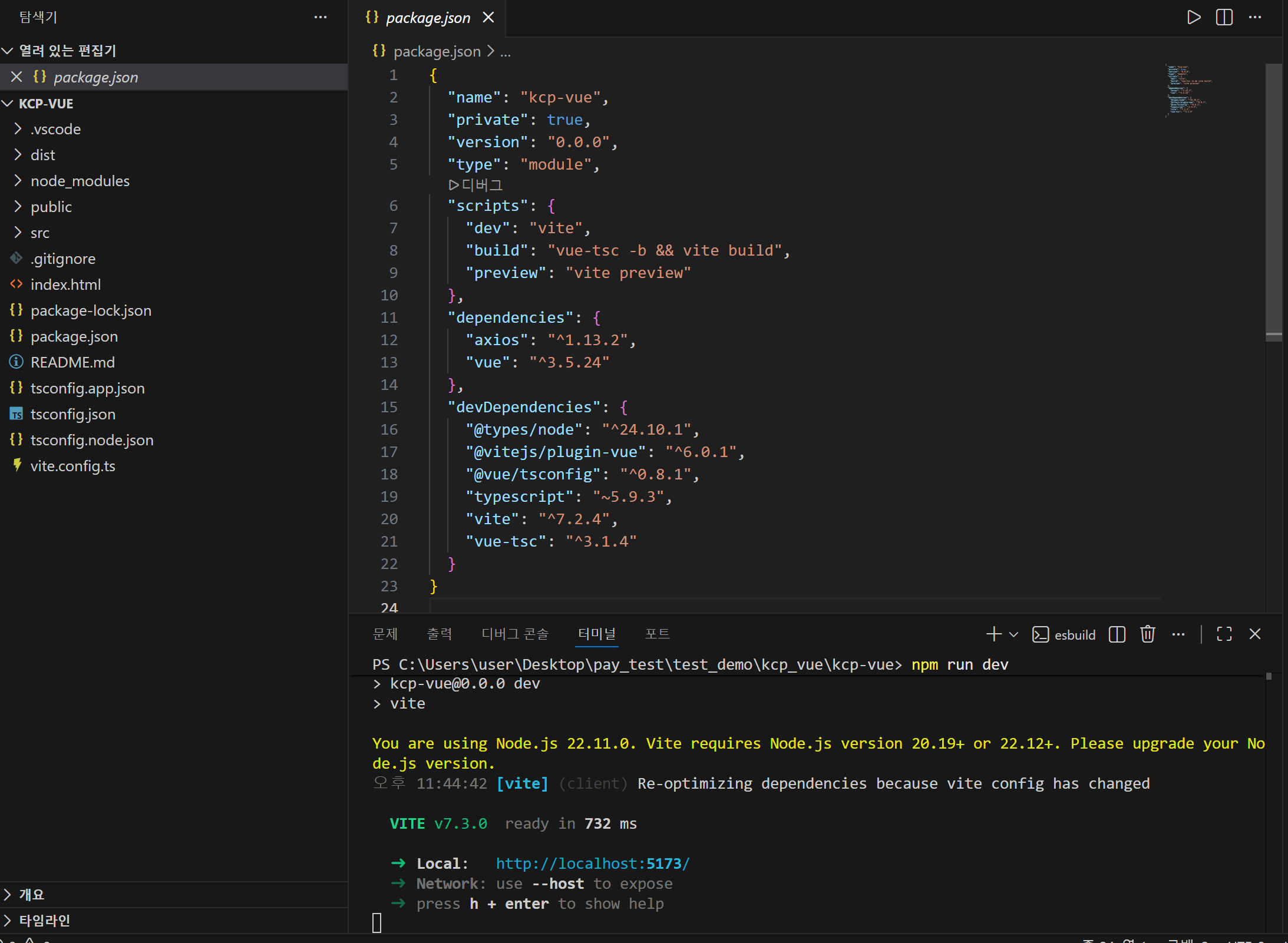The width and height of the screenshot is (1288, 943).
Task: Expand the node_modules folder
Action: point(80,181)
